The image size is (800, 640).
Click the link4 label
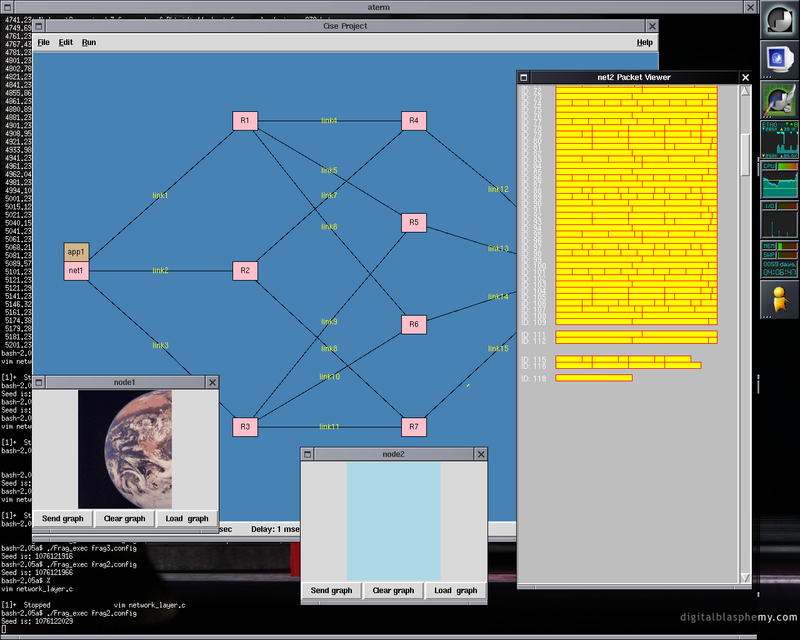(x=329, y=120)
